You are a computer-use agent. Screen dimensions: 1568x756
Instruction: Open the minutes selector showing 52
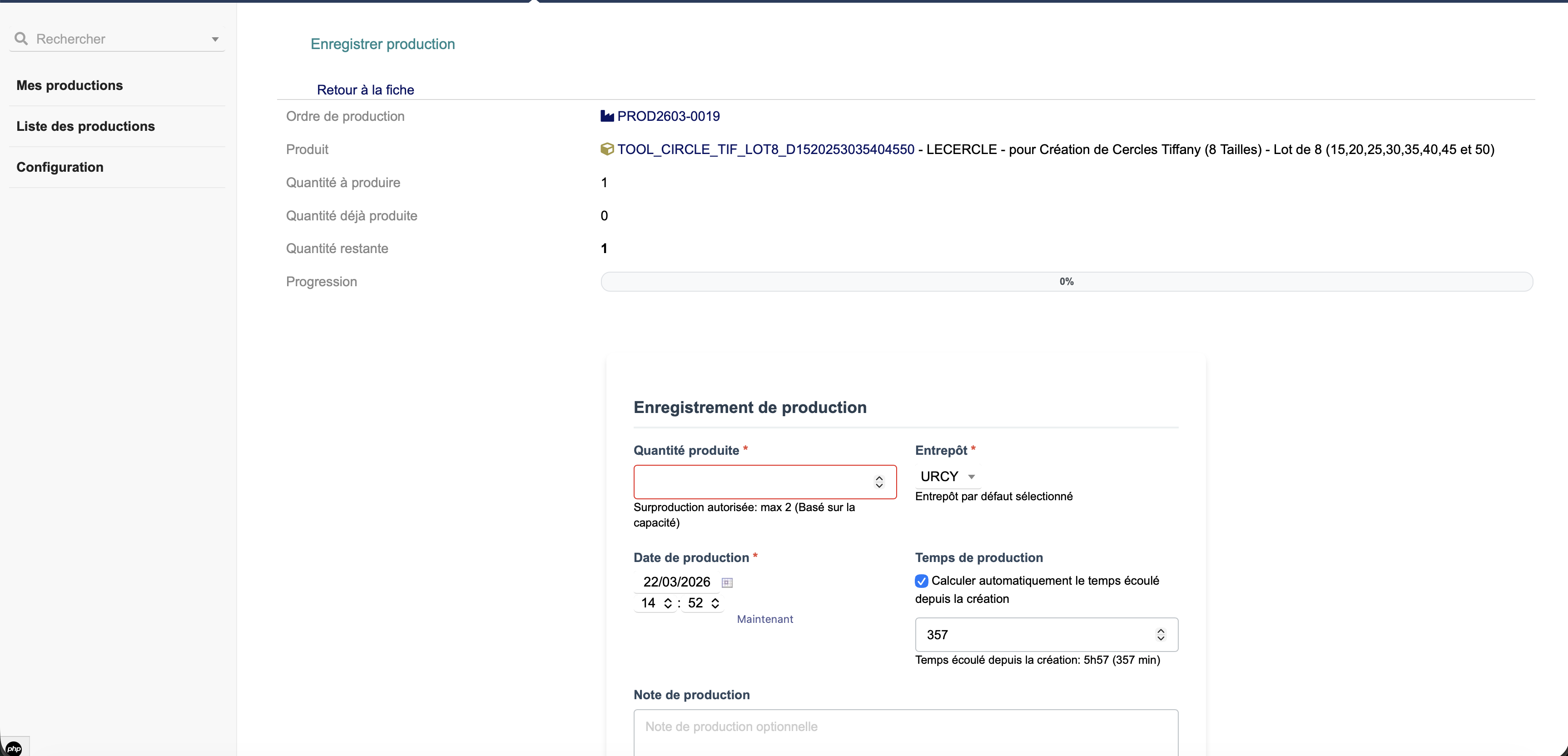click(702, 602)
